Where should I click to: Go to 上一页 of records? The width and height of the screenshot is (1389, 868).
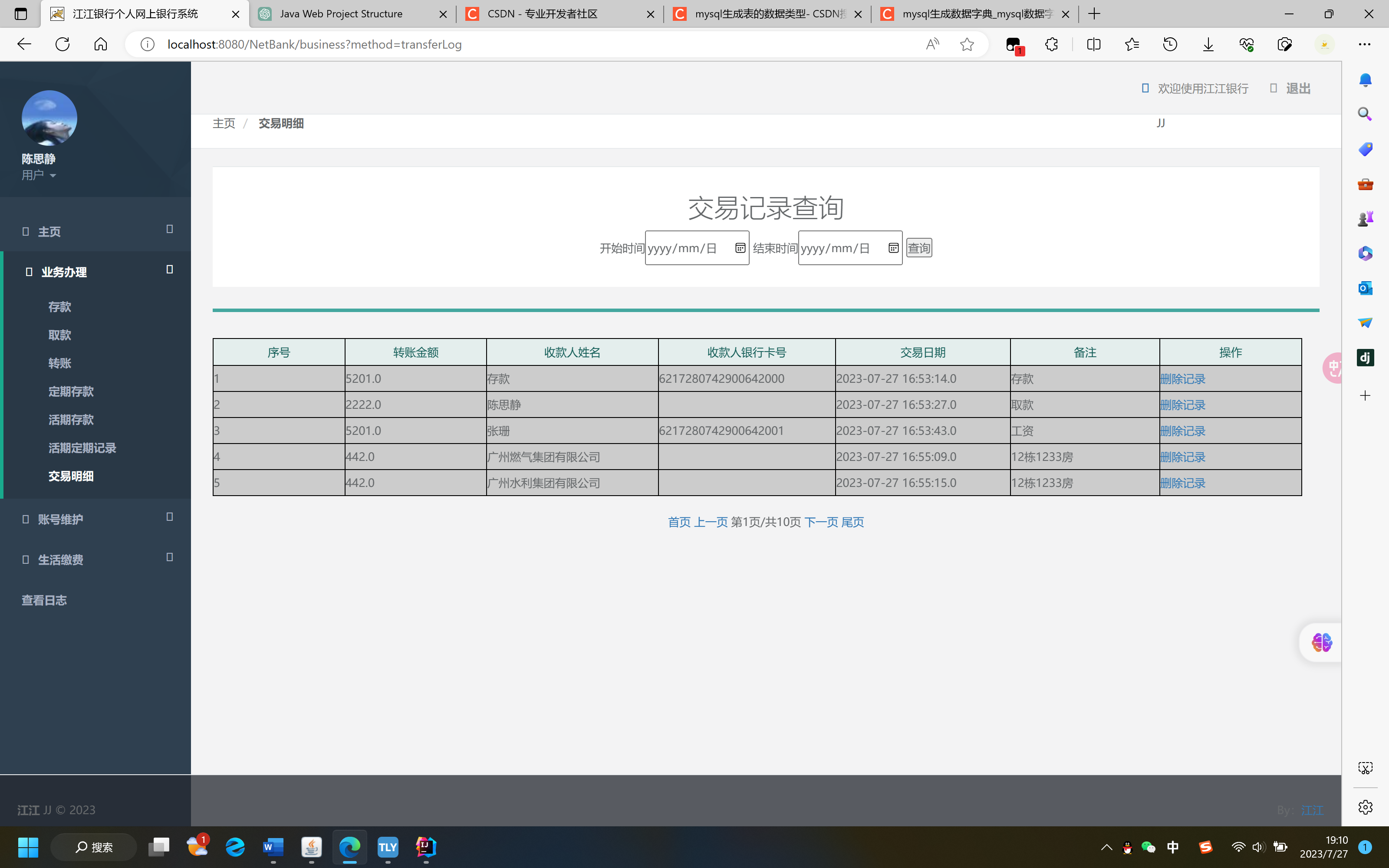click(x=711, y=522)
